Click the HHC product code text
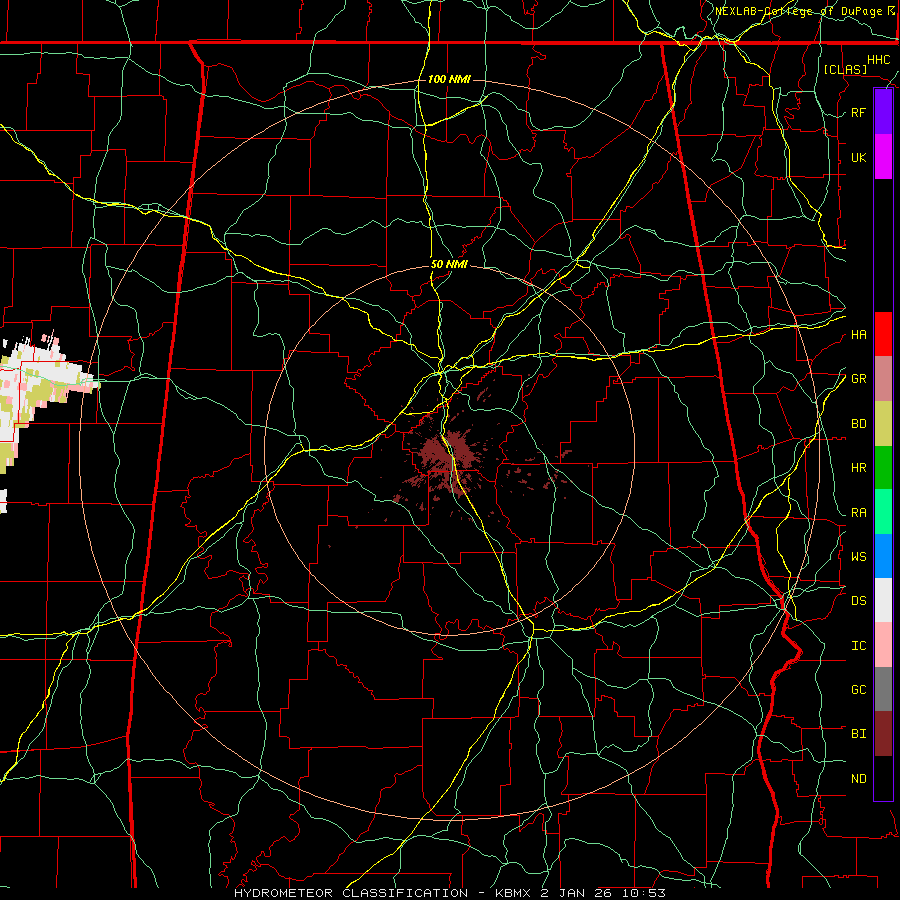 point(878,60)
